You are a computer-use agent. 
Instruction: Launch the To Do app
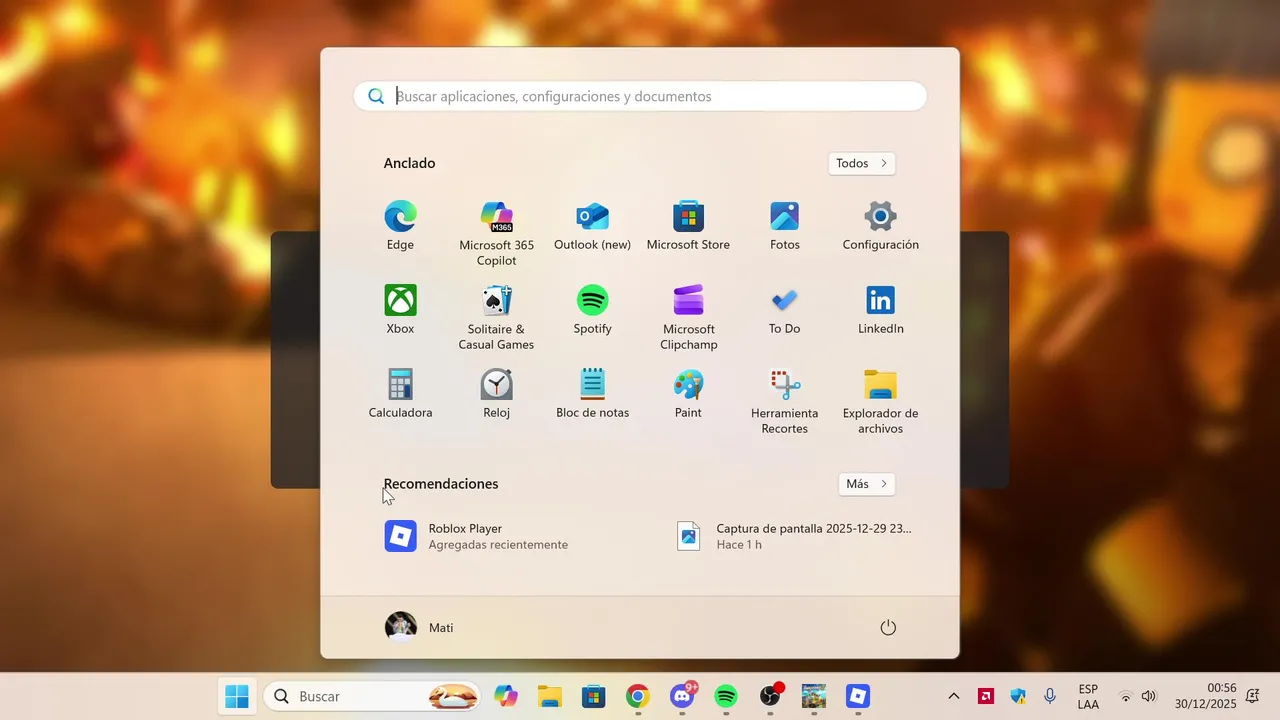(784, 310)
